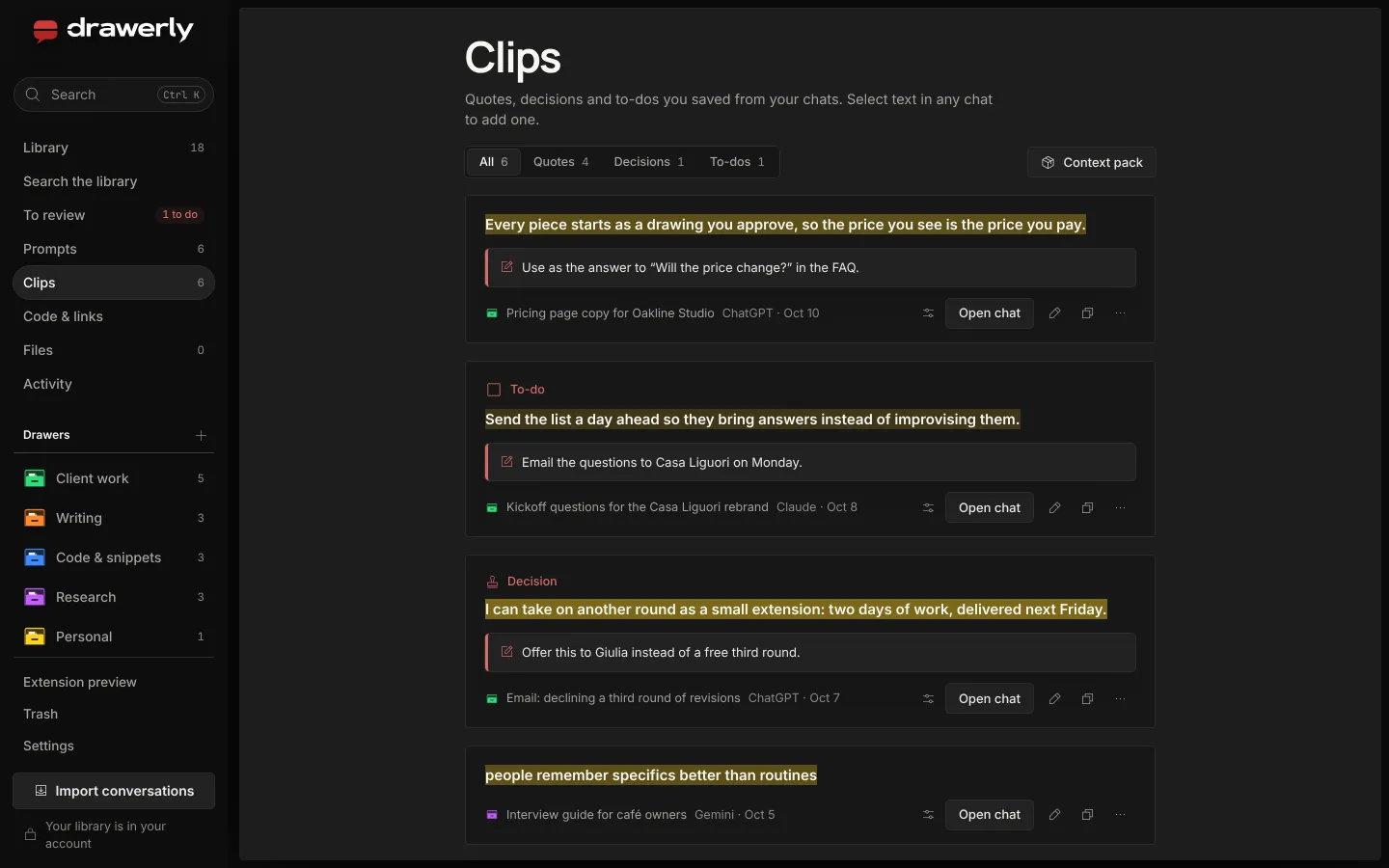
Task: Add a new drawer with the plus icon
Action: [x=201, y=435]
